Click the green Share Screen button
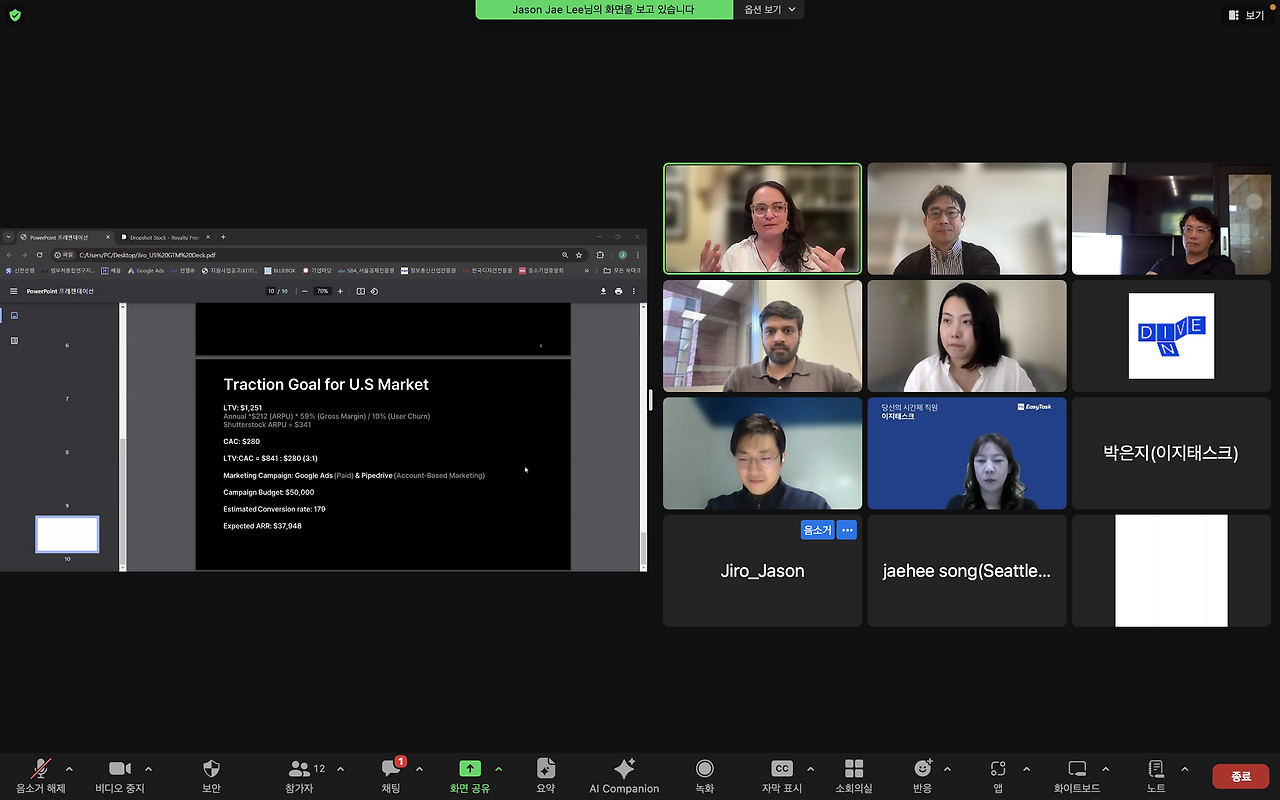Image resolution: width=1280 pixels, height=800 pixels. pyautogui.click(x=470, y=775)
